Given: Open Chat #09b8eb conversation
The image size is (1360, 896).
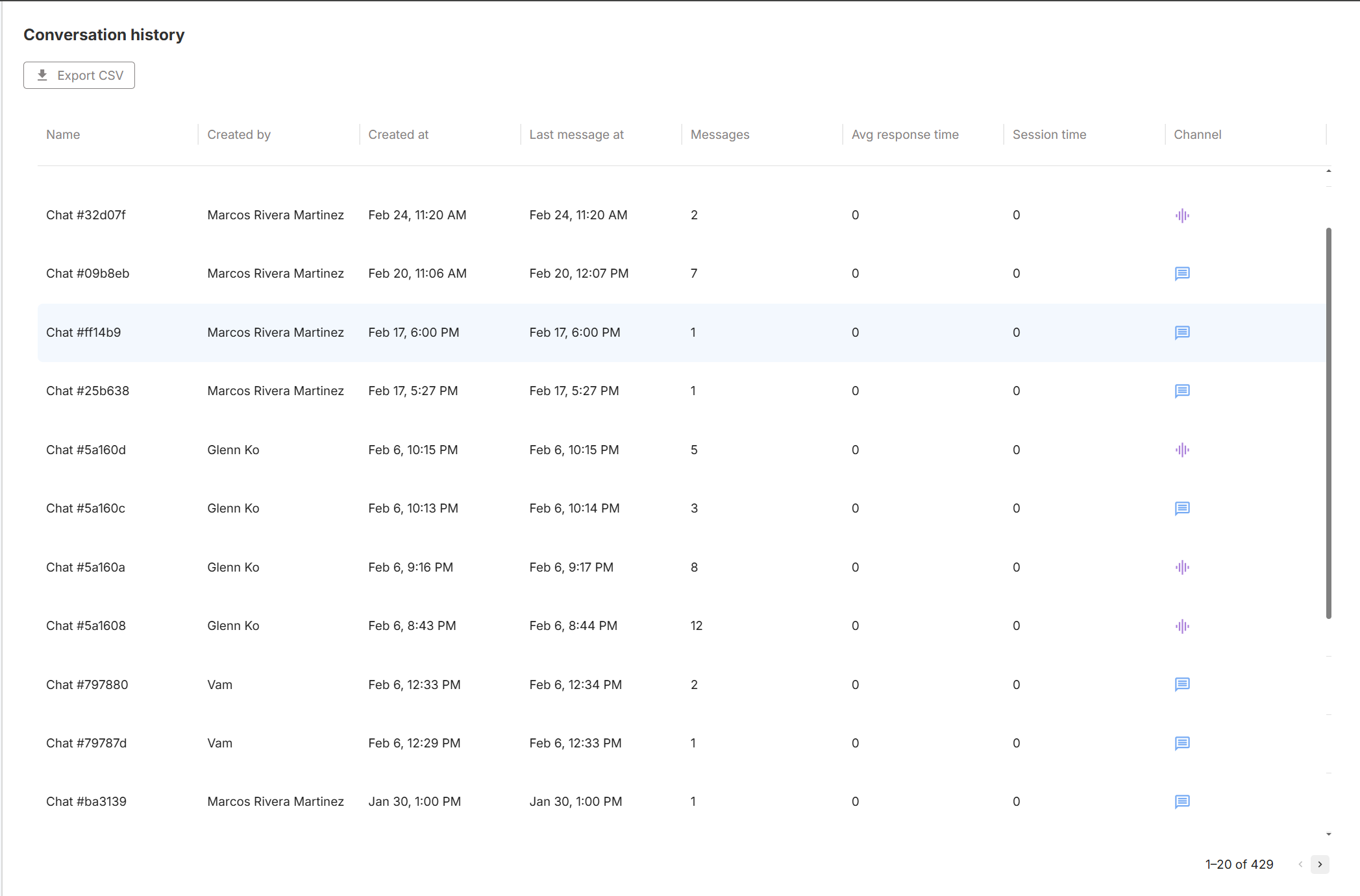Looking at the screenshot, I should 88,273.
